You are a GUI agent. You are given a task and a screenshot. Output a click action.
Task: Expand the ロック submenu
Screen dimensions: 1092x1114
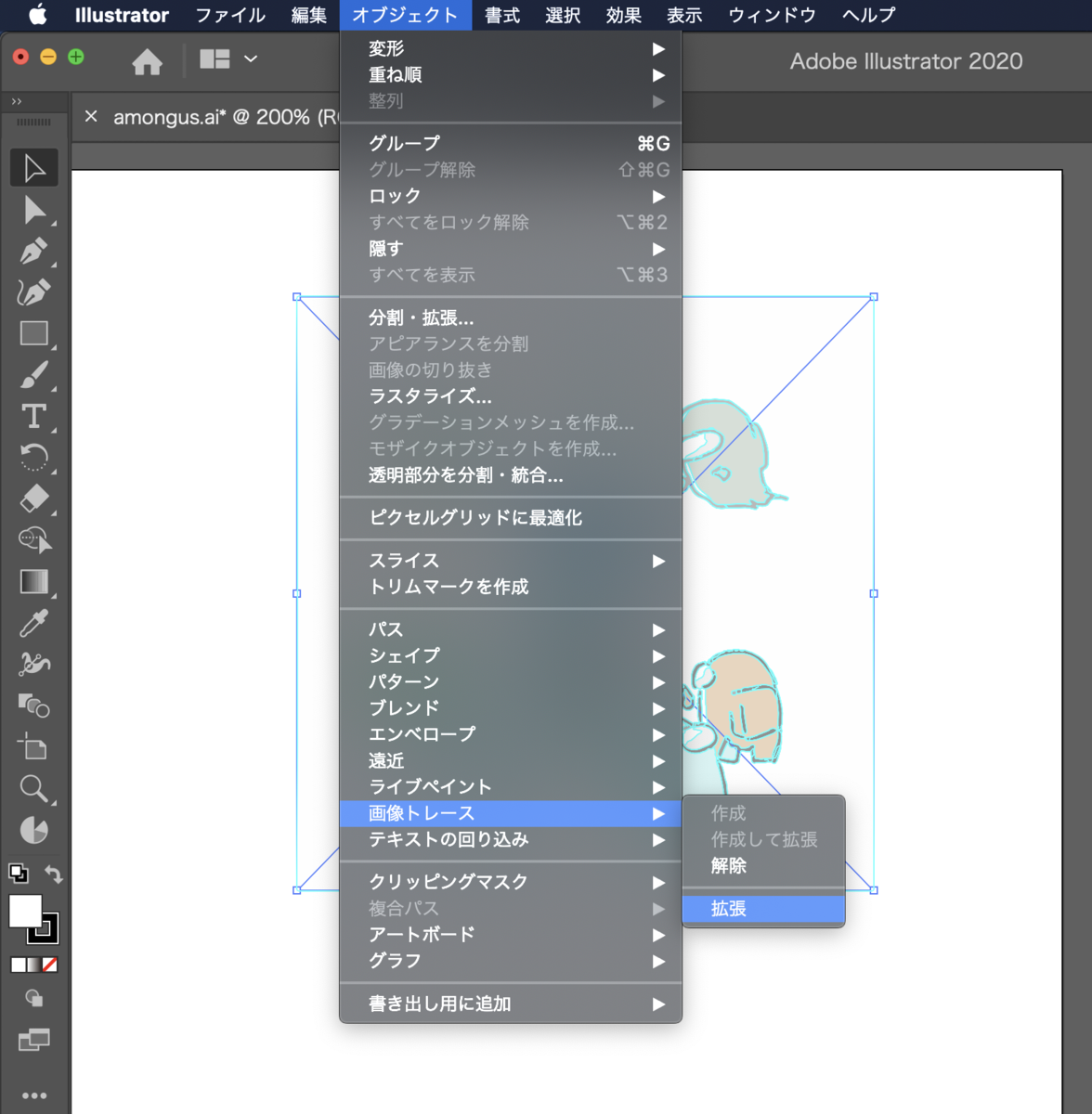[x=511, y=196]
